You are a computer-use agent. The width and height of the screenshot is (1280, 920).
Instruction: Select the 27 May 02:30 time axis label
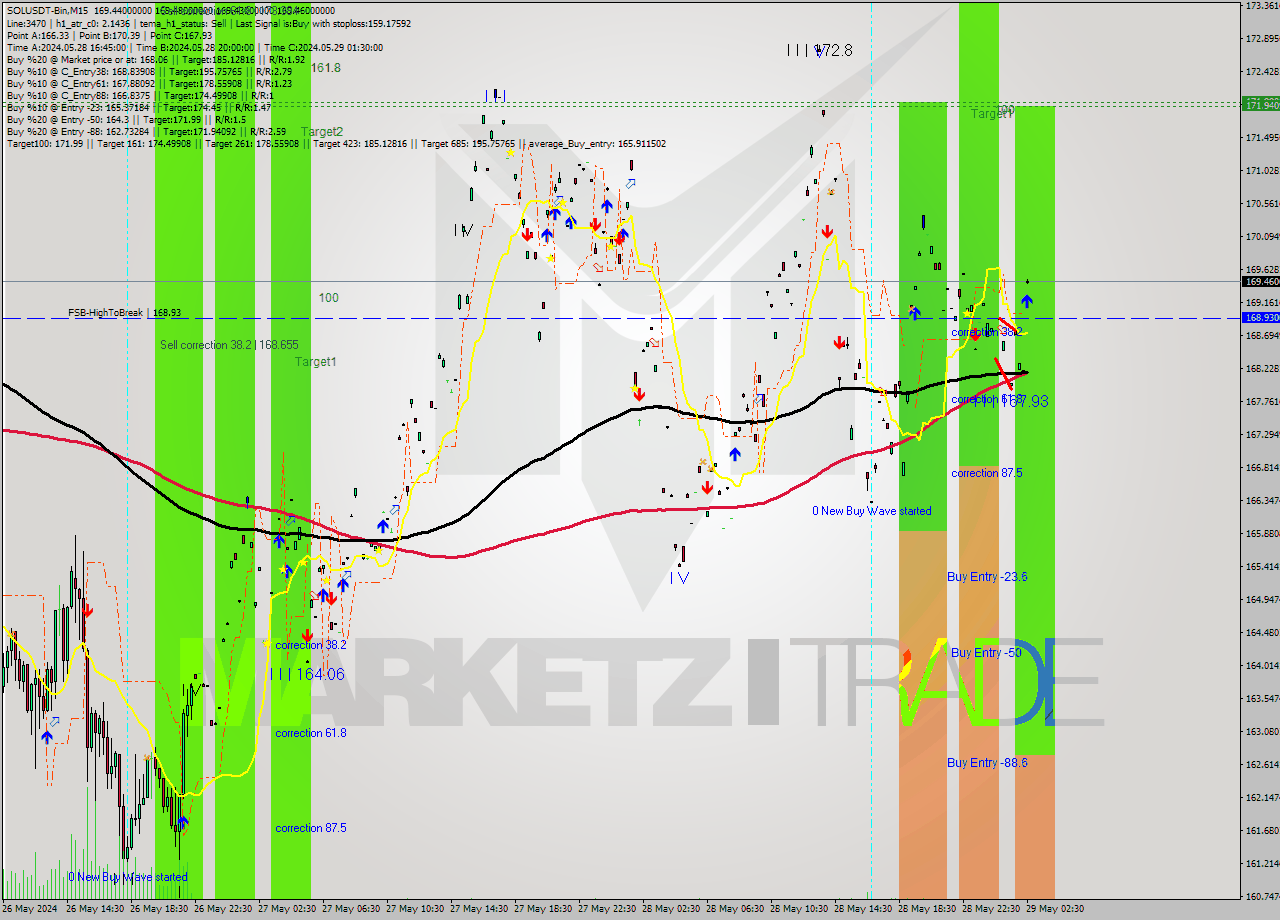pos(288,909)
